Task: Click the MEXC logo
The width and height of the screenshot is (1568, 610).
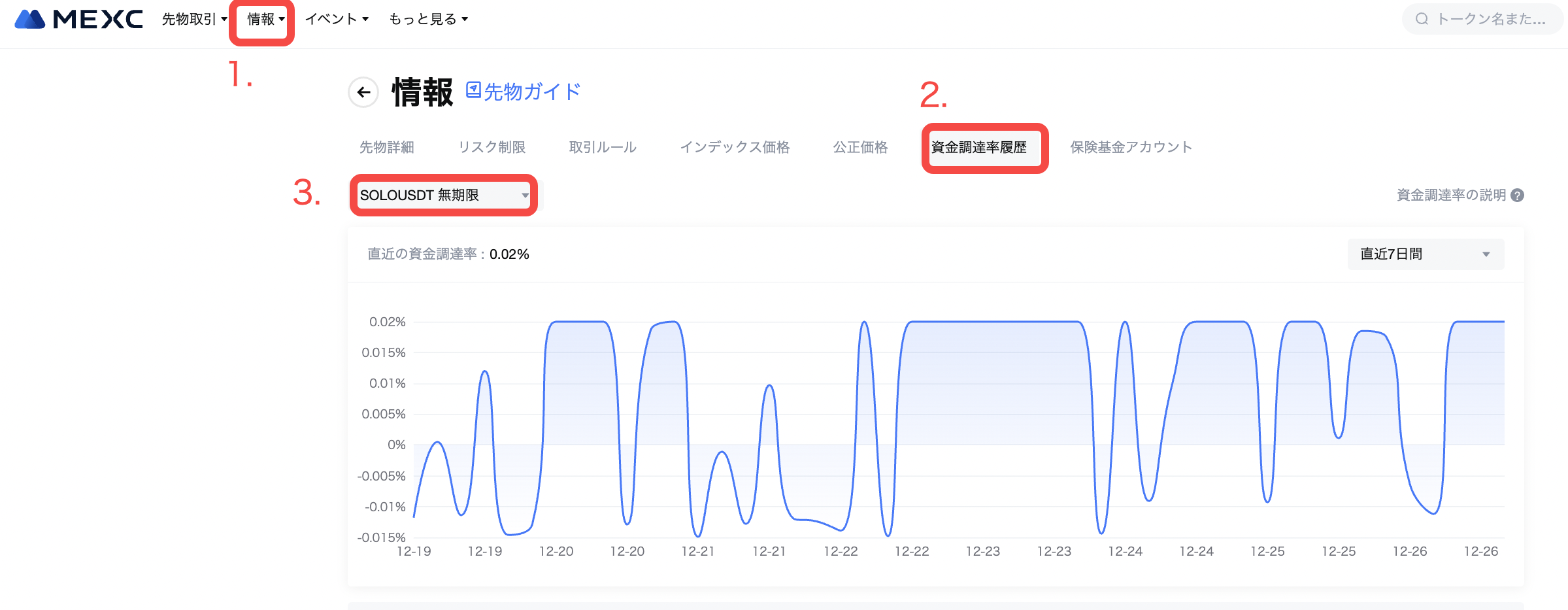Action: [78, 19]
